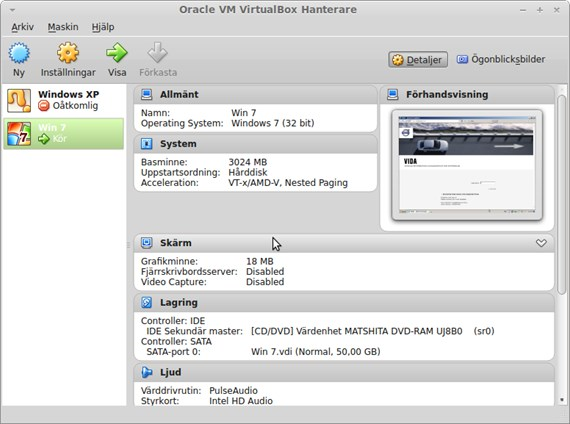570x424 pixels.
Task: Open the Allmänt section header
Action: coord(256,95)
